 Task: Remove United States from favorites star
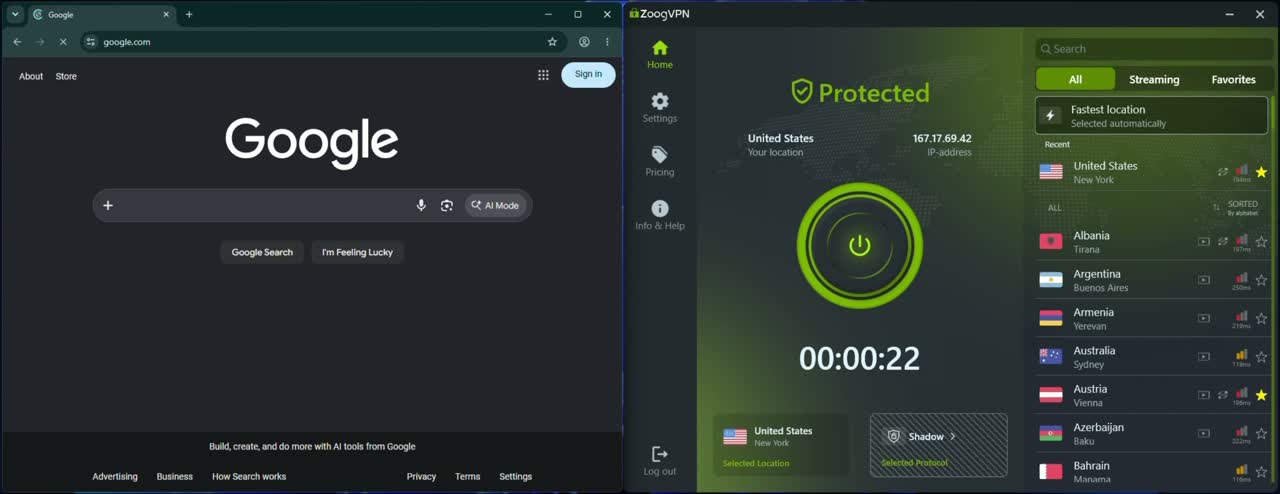tap(1261, 172)
